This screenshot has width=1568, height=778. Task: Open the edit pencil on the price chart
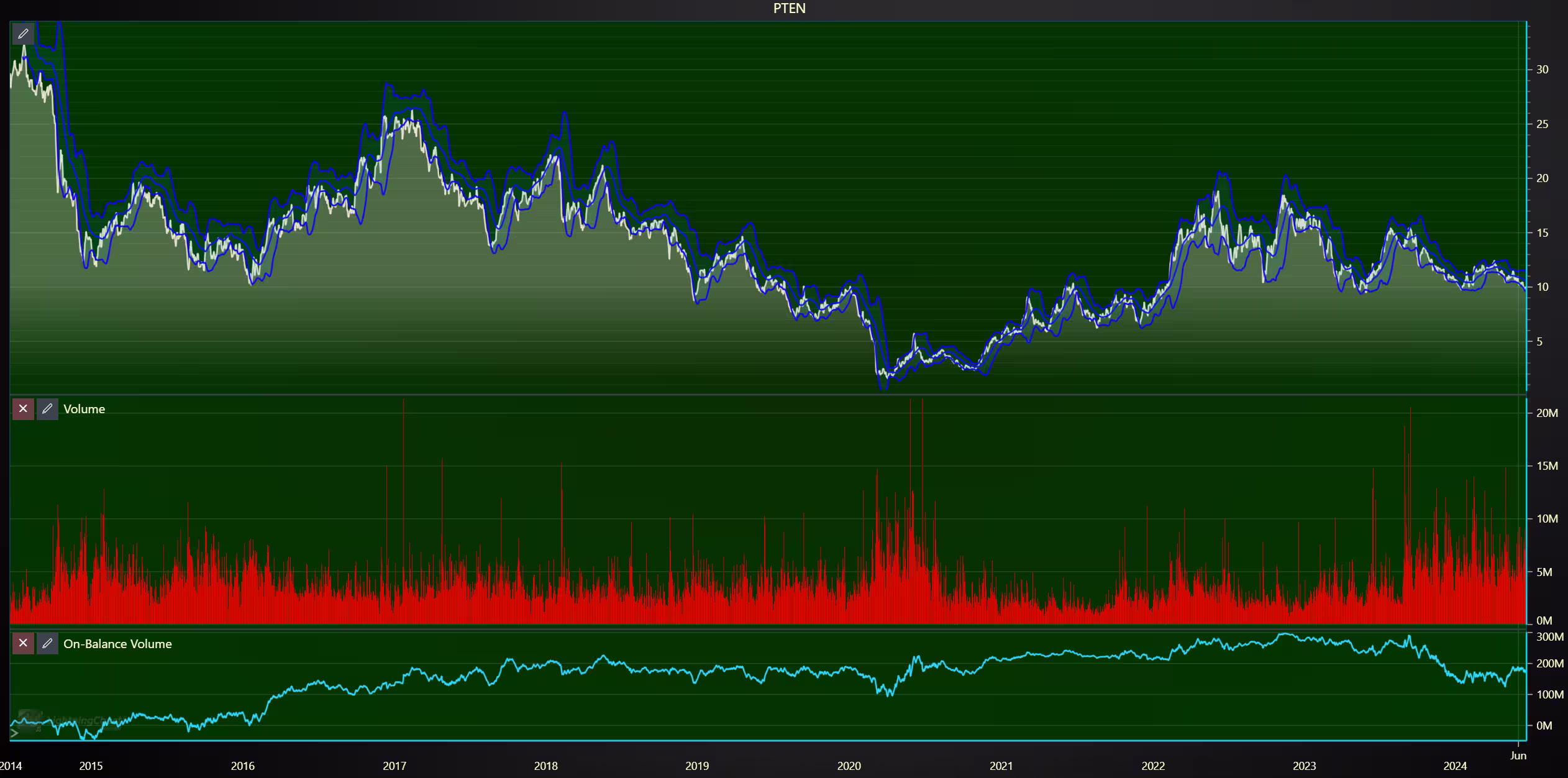23,34
